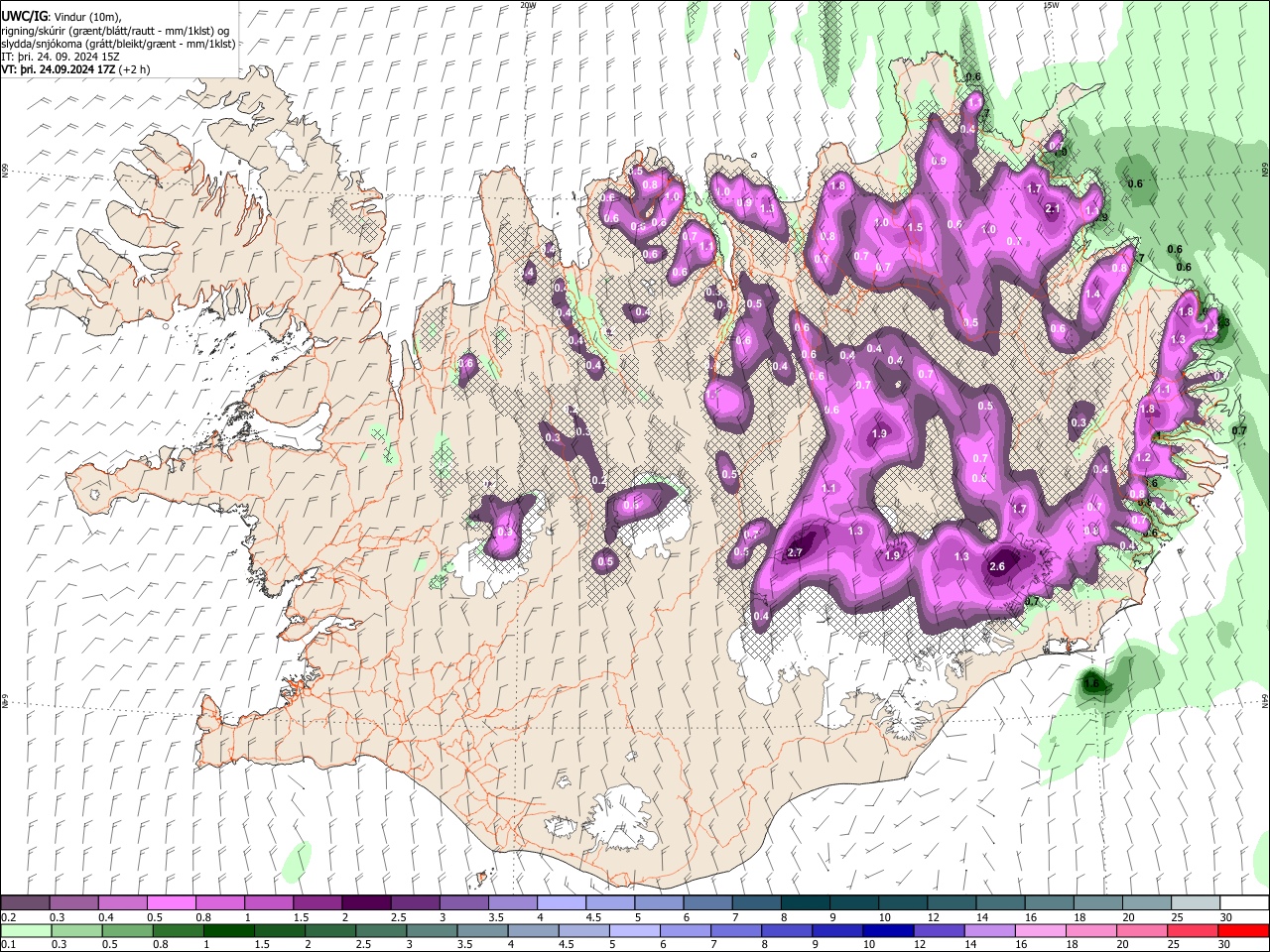Image resolution: width=1270 pixels, height=952 pixels.
Task: Click the light lavender swatch labeled 4, top row
Action: pyautogui.click(x=561, y=903)
